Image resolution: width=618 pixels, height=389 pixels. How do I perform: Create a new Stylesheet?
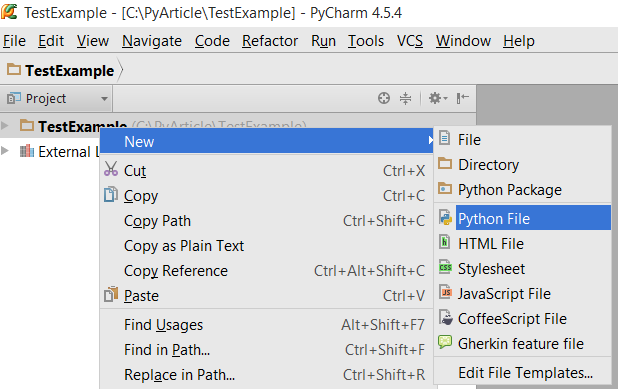[523, 269]
